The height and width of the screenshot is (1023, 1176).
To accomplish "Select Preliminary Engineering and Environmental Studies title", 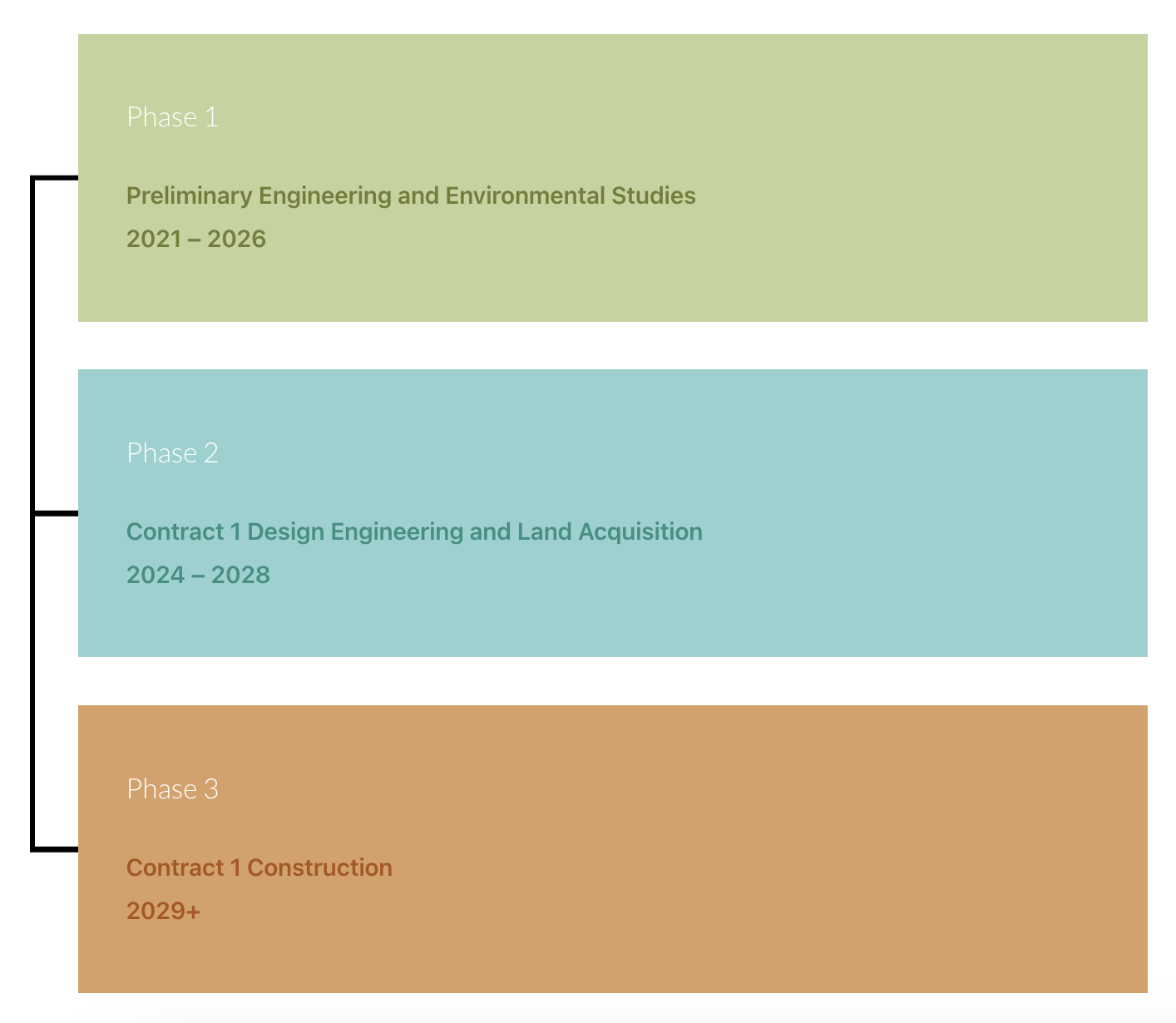I will click(x=411, y=196).
